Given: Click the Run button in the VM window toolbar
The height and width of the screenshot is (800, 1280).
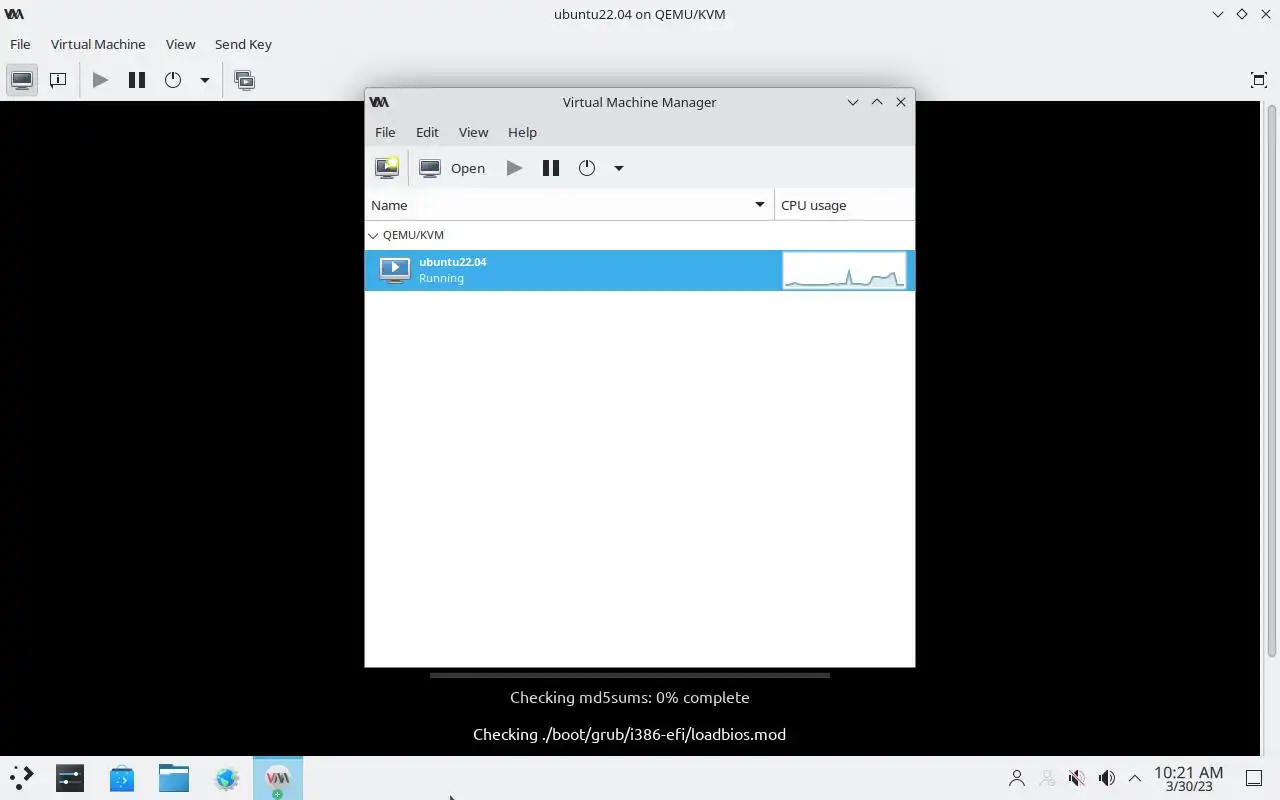Looking at the screenshot, I should pos(100,80).
